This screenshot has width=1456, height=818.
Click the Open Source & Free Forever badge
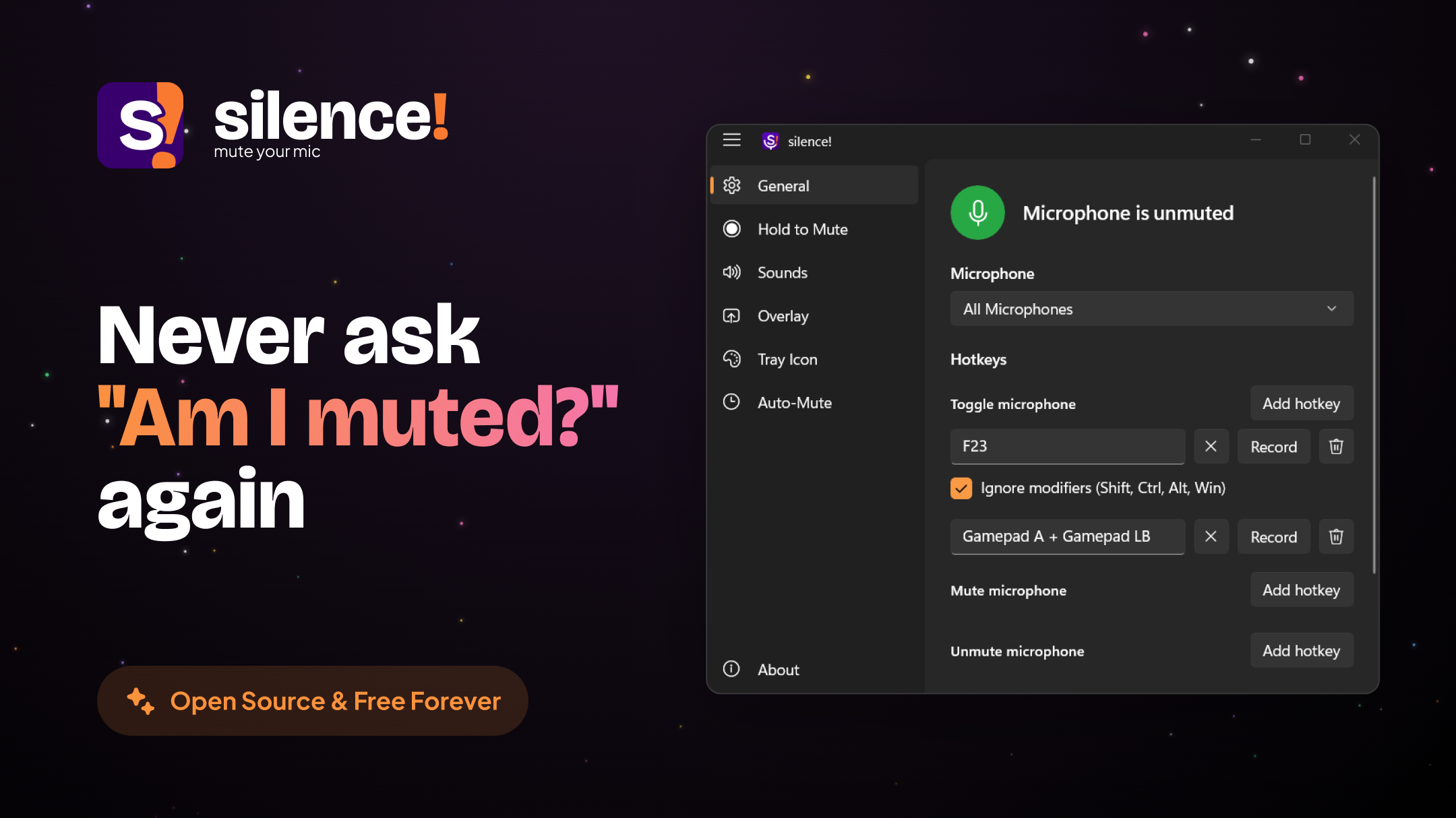click(313, 701)
